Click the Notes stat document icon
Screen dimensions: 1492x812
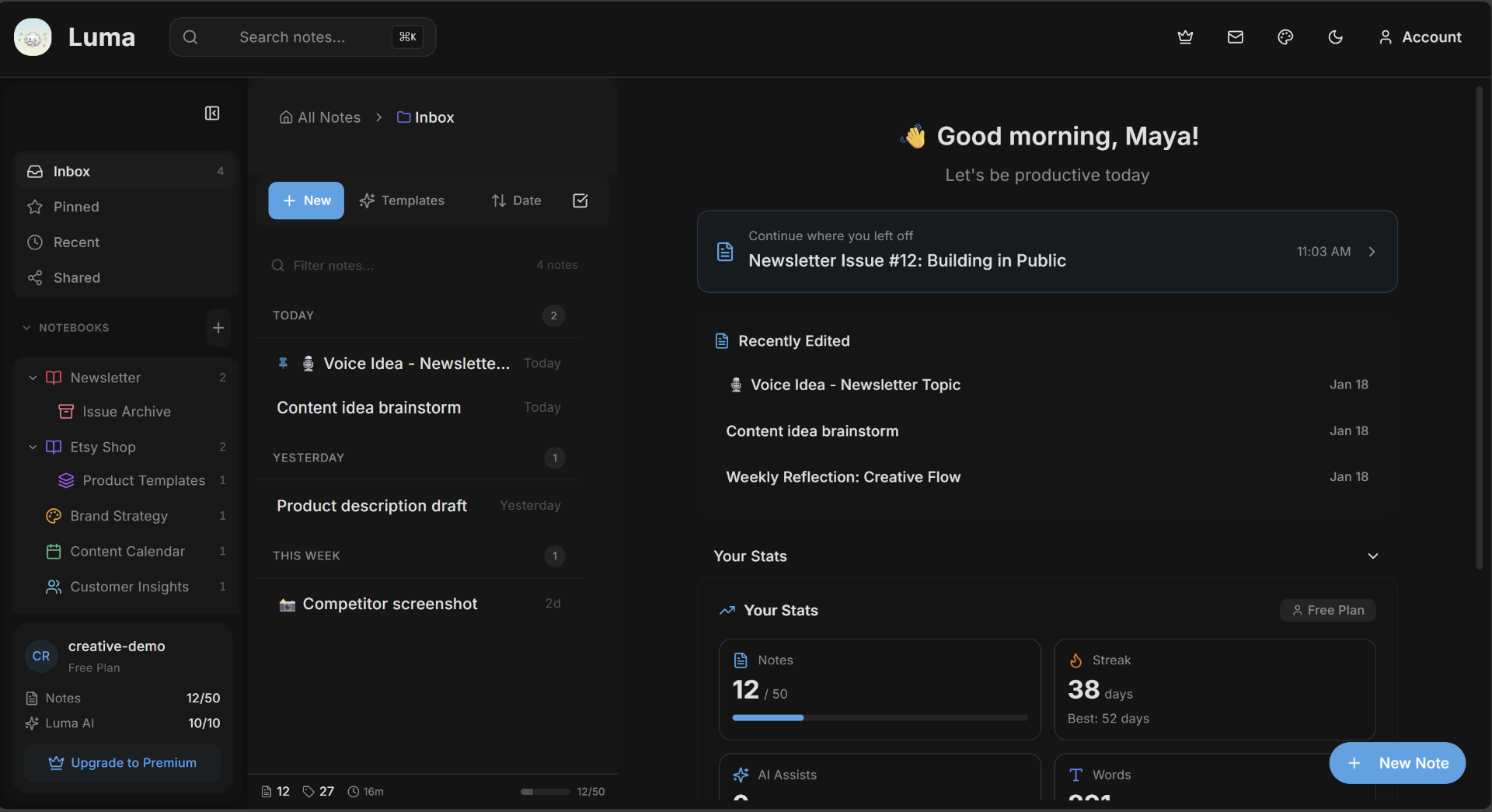pos(741,660)
